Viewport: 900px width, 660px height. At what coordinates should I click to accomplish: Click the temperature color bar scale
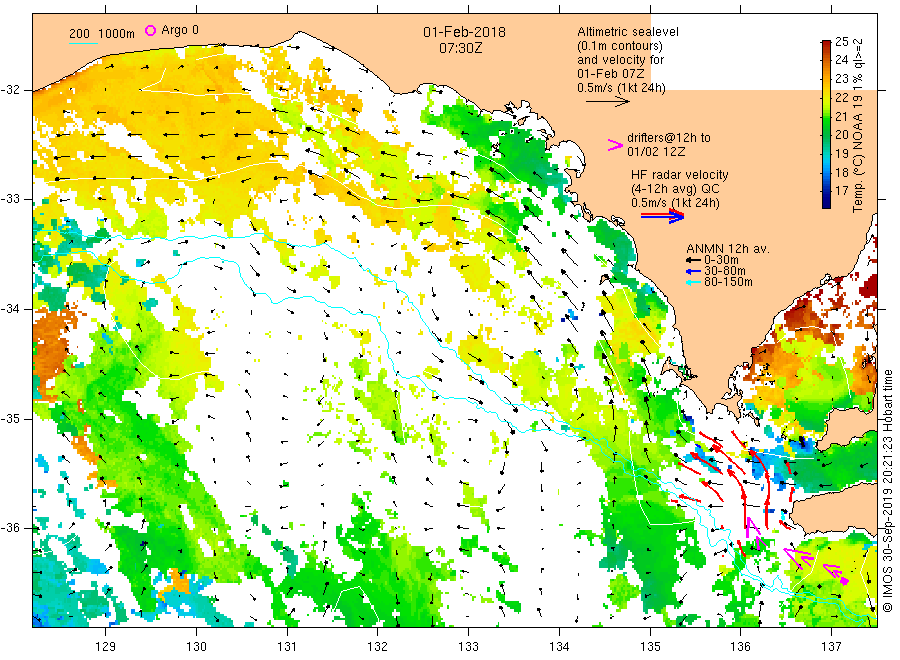(826, 124)
